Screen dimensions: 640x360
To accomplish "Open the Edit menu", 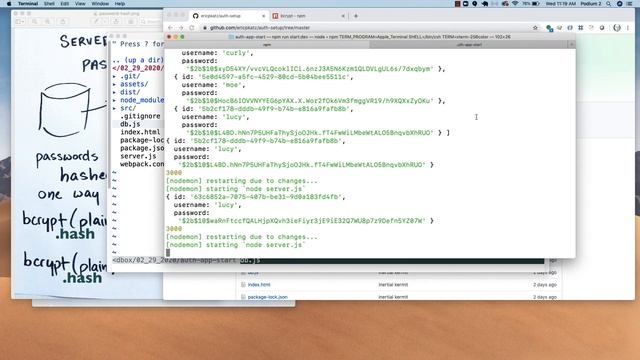I will (64, 4).
